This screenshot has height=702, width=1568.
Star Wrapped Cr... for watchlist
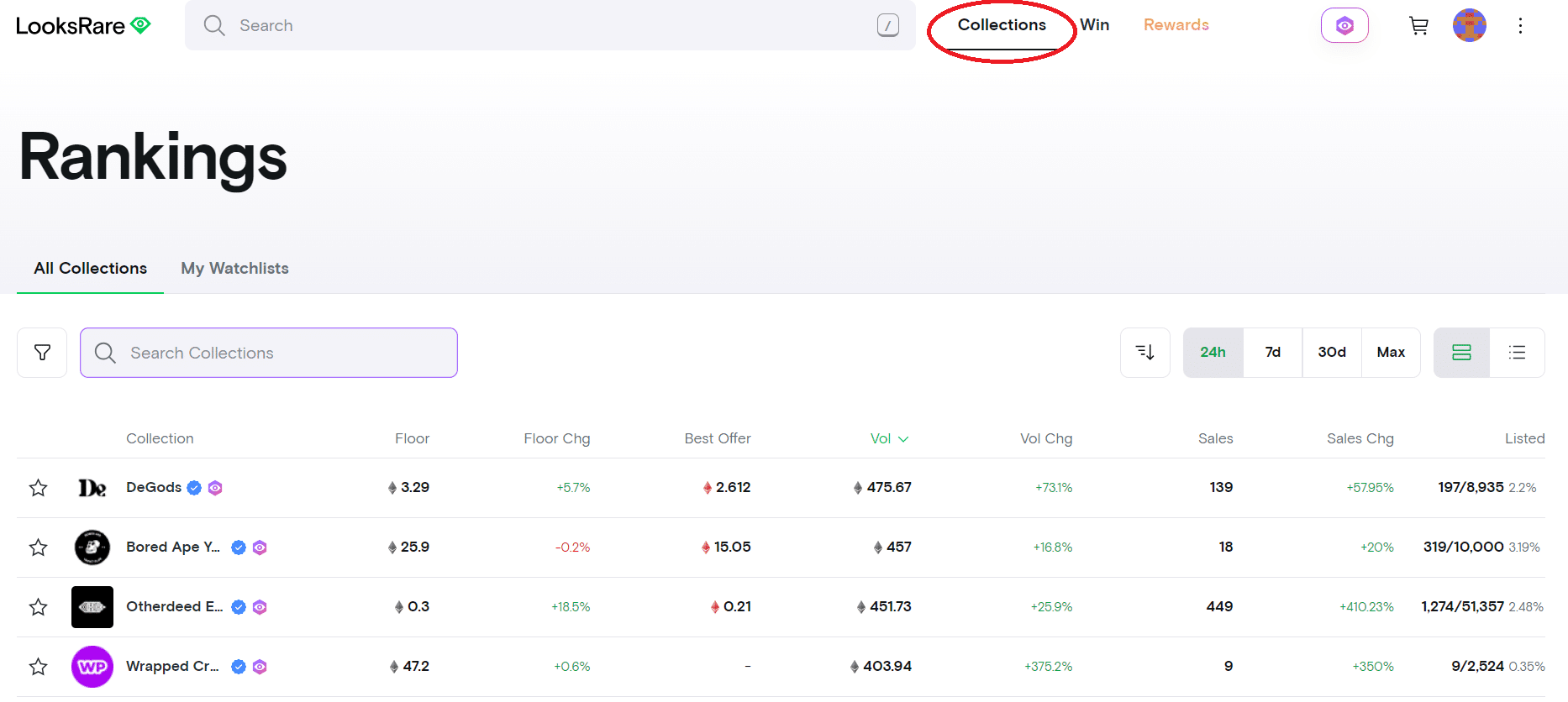[38, 667]
